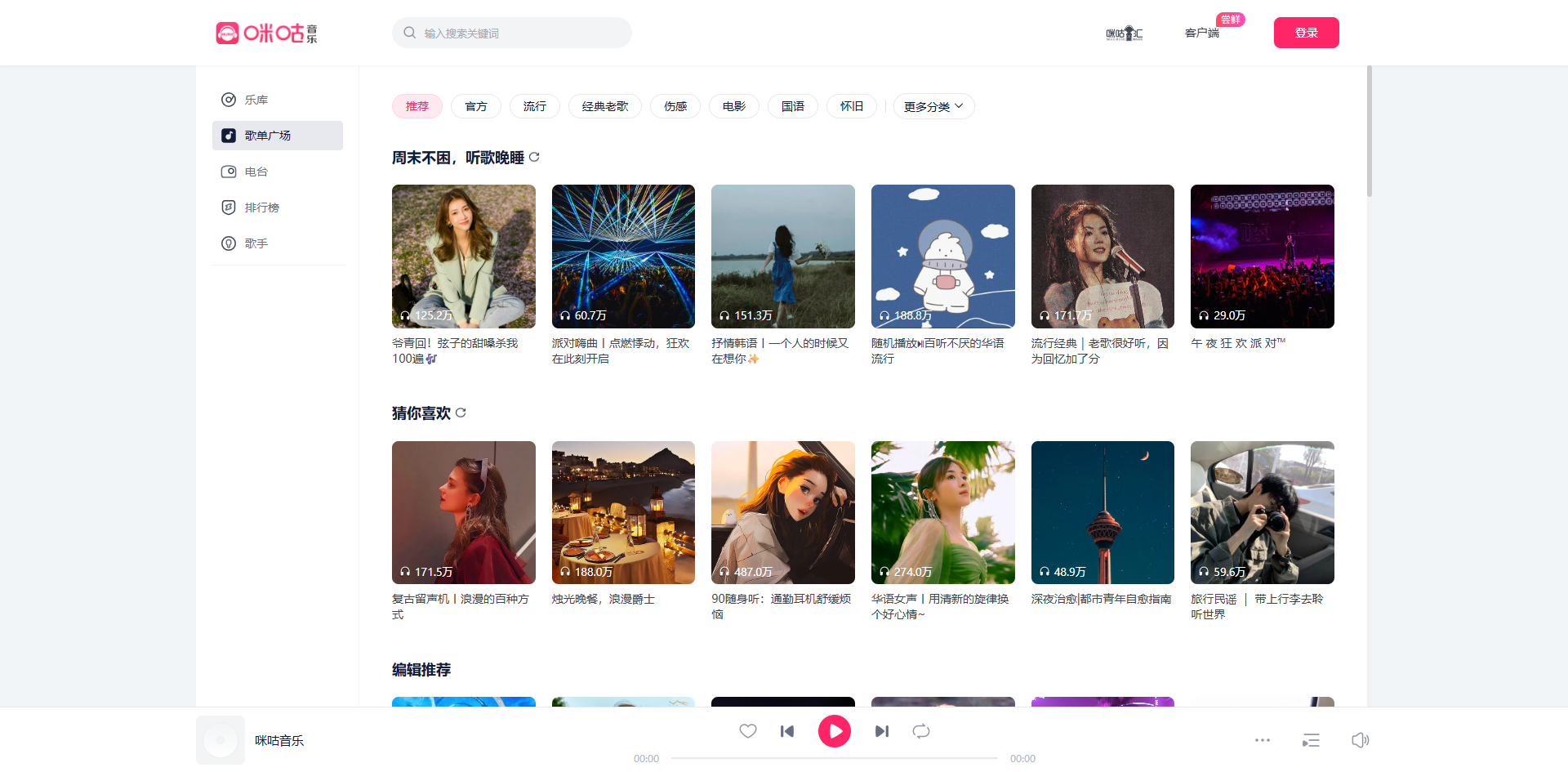Open the 派对嗨曲 laser show cover
The width and height of the screenshot is (1568, 772).
(623, 257)
